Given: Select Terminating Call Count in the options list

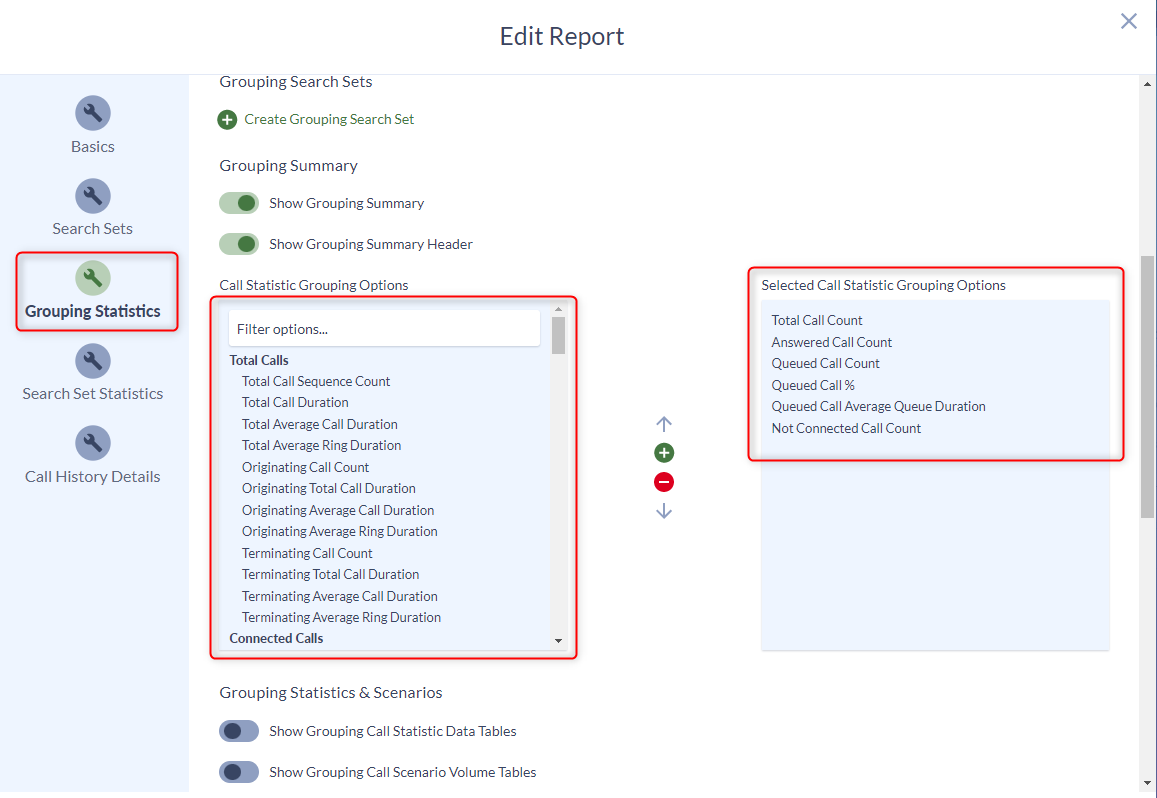Looking at the screenshot, I should 307,552.
